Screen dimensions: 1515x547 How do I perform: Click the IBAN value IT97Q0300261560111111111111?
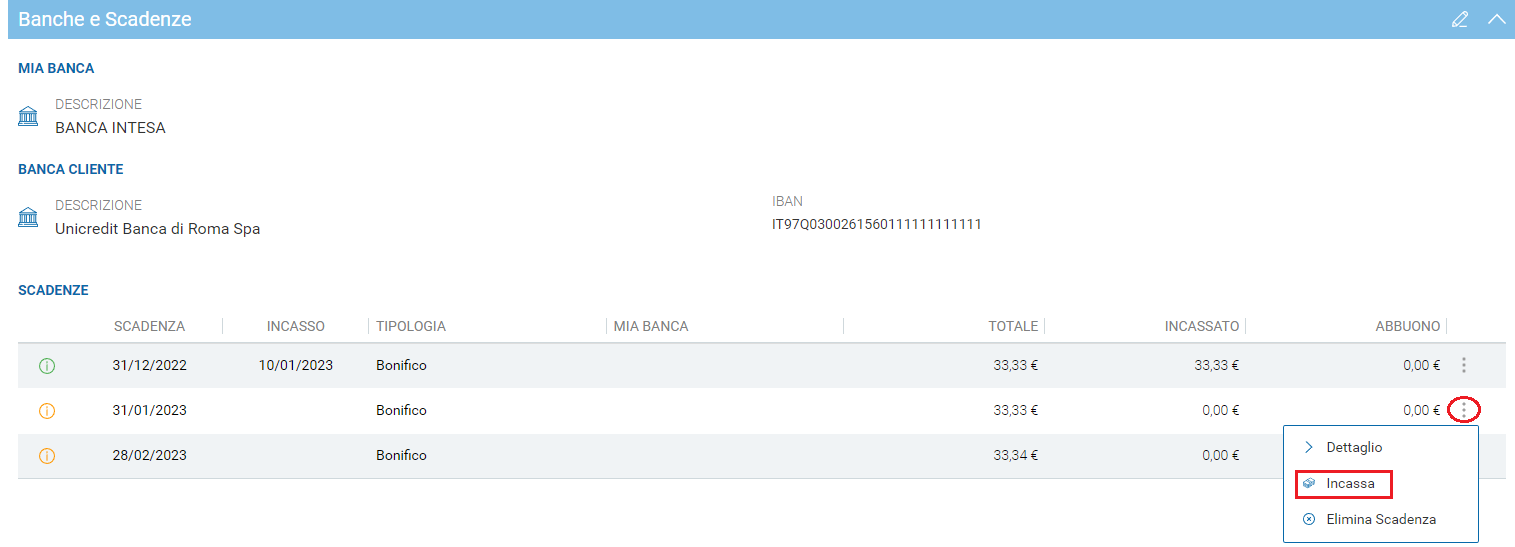[877, 224]
